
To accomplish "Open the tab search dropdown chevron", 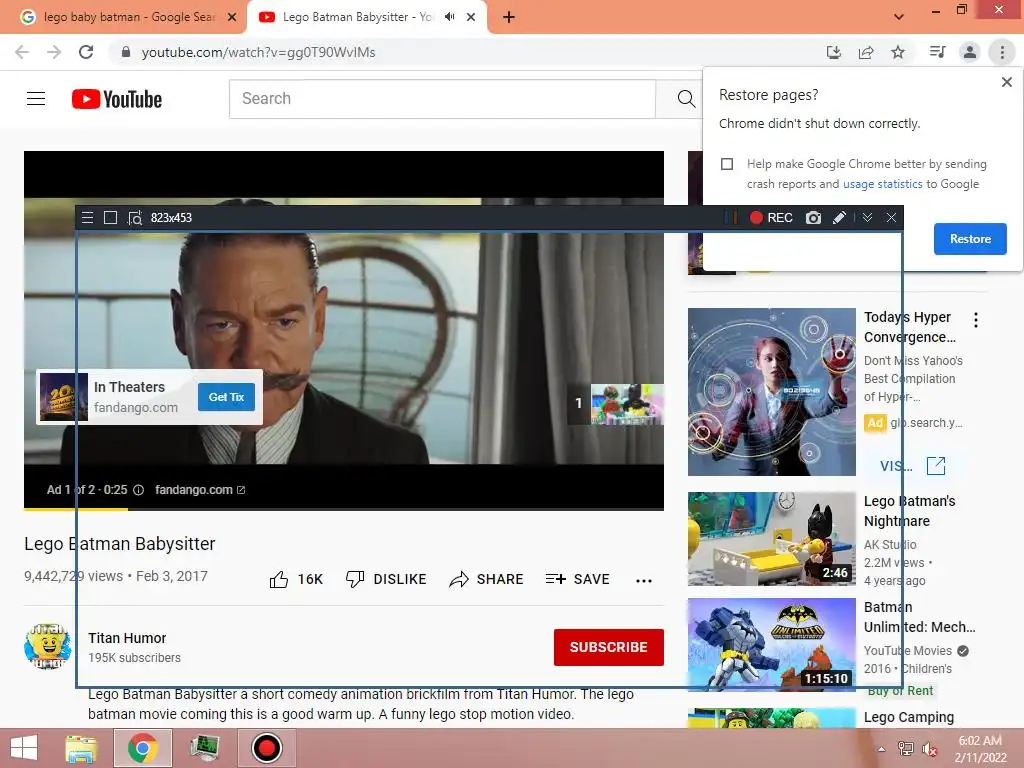I will [x=899, y=17].
